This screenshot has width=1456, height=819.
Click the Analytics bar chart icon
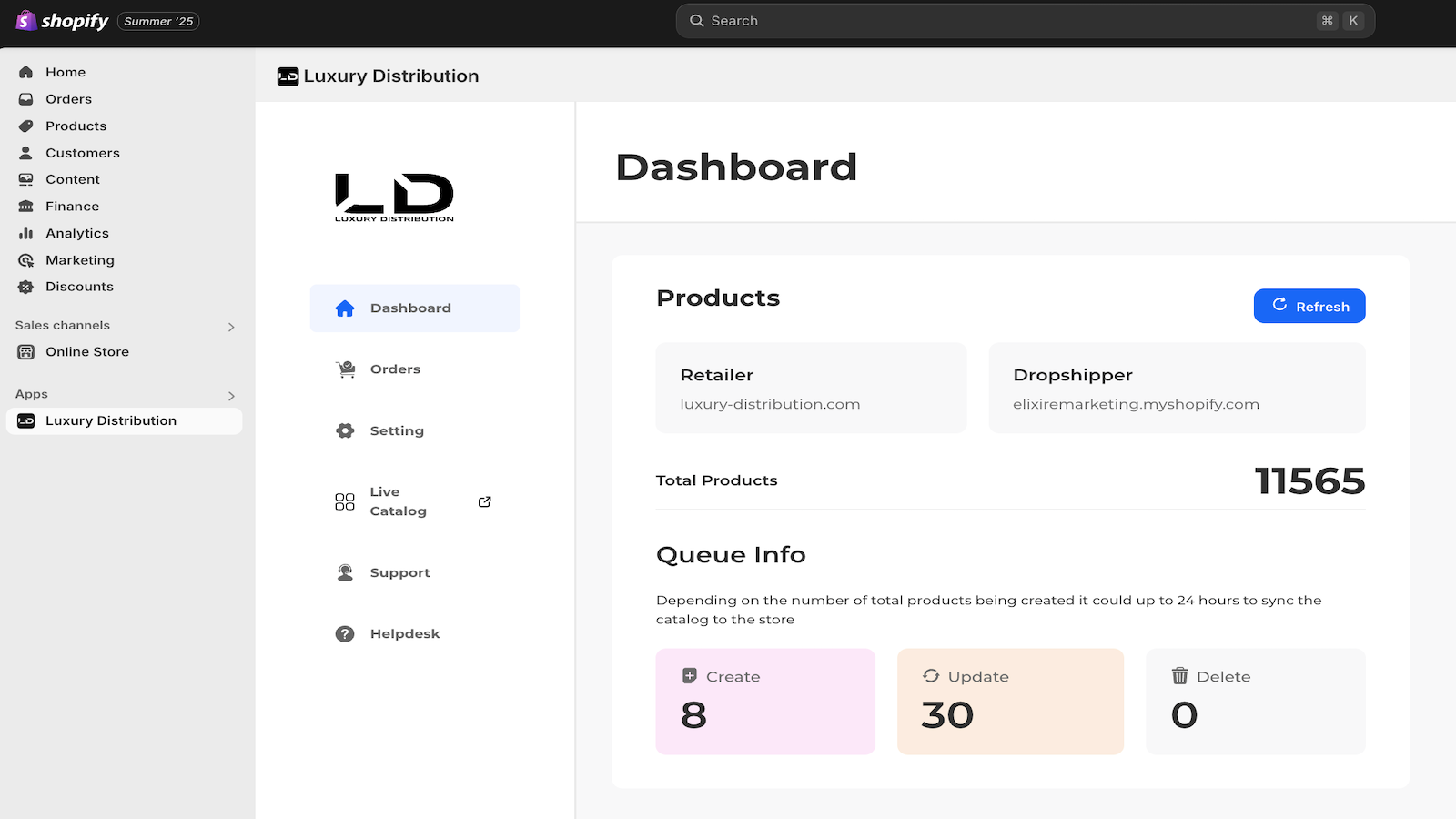pyautogui.click(x=26, y=233)
